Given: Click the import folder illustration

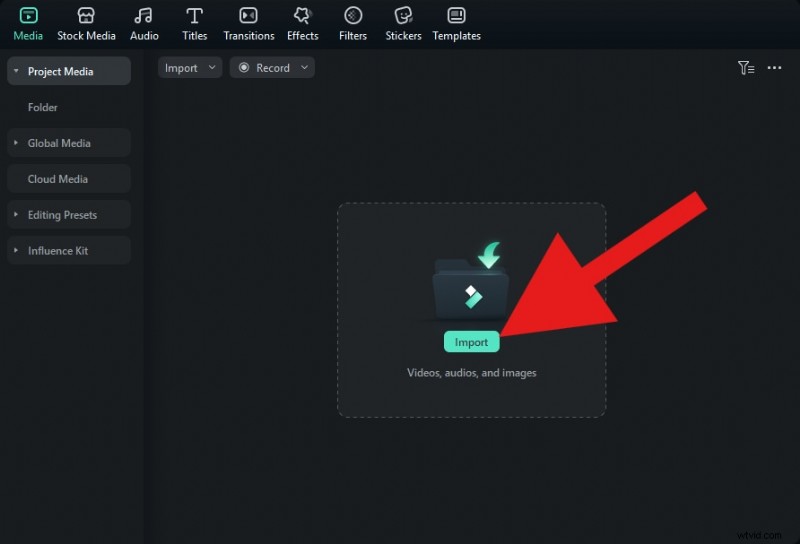Looking at the screenshot, I should pos(471,281).
